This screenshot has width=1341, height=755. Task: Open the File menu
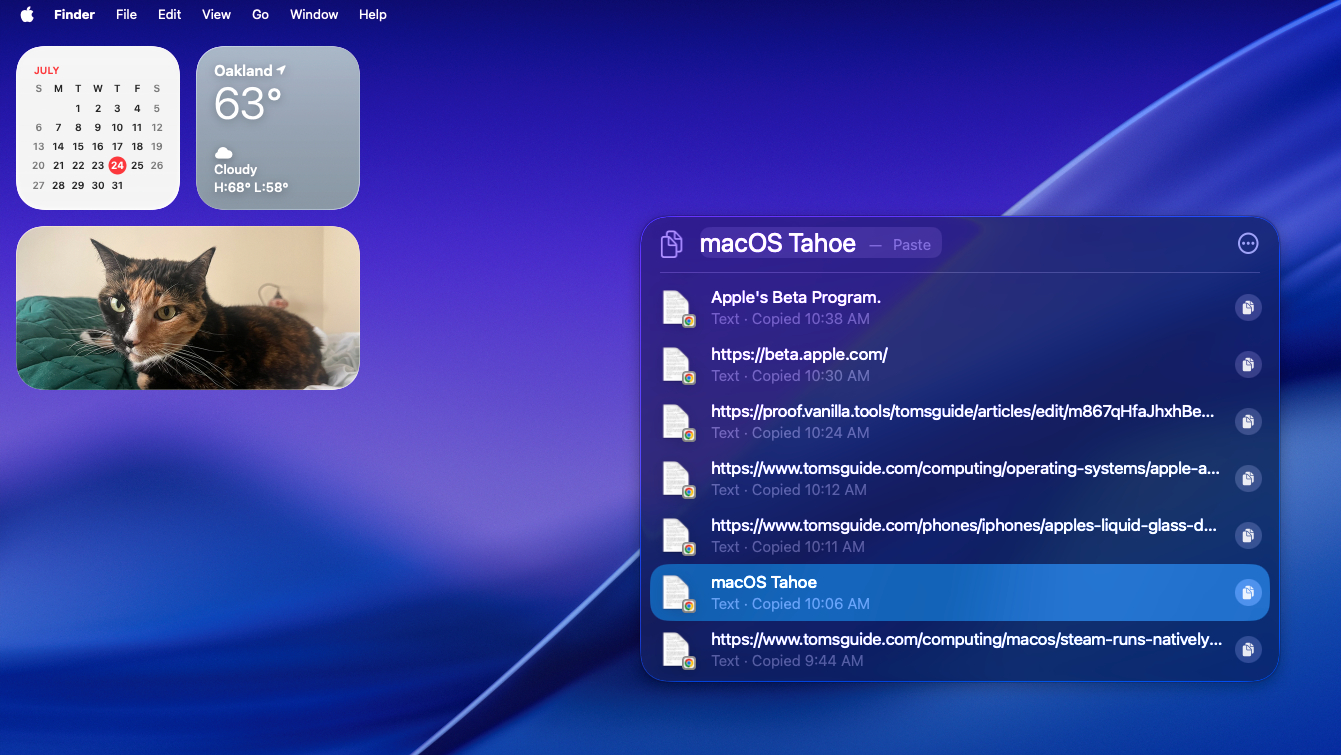(x=126, y=14)
